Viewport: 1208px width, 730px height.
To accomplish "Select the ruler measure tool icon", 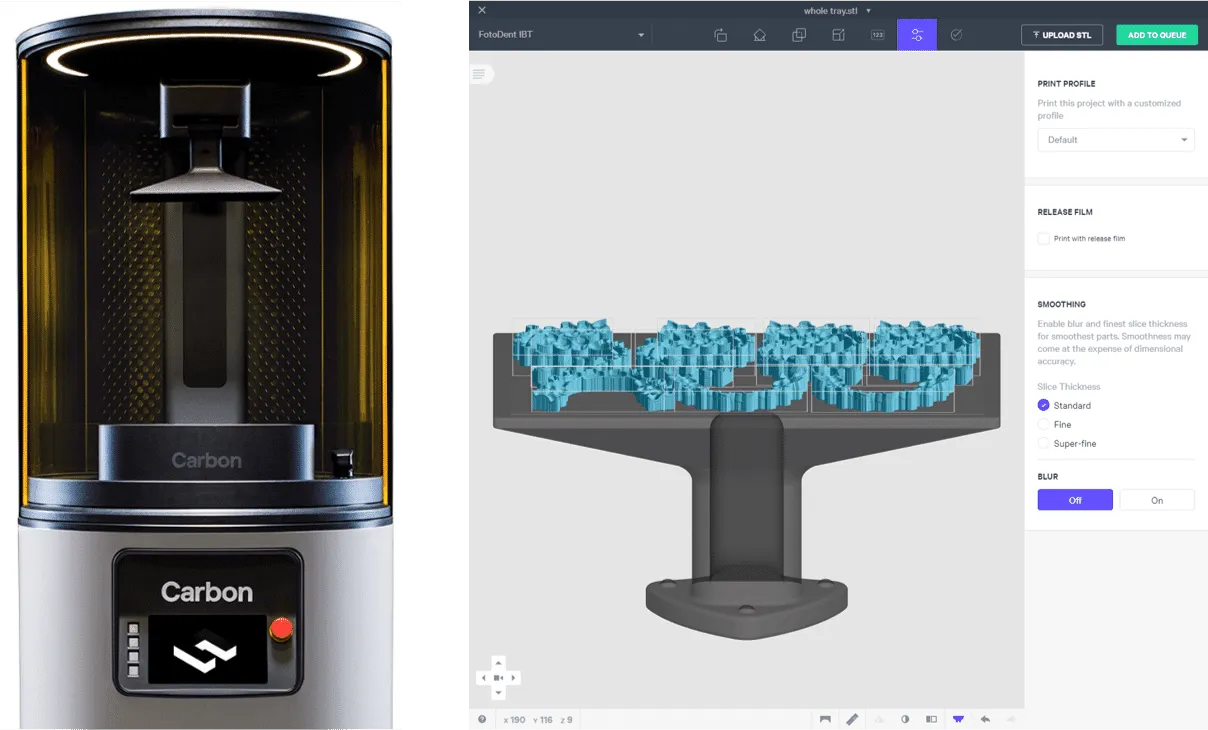I will (852, 719).
